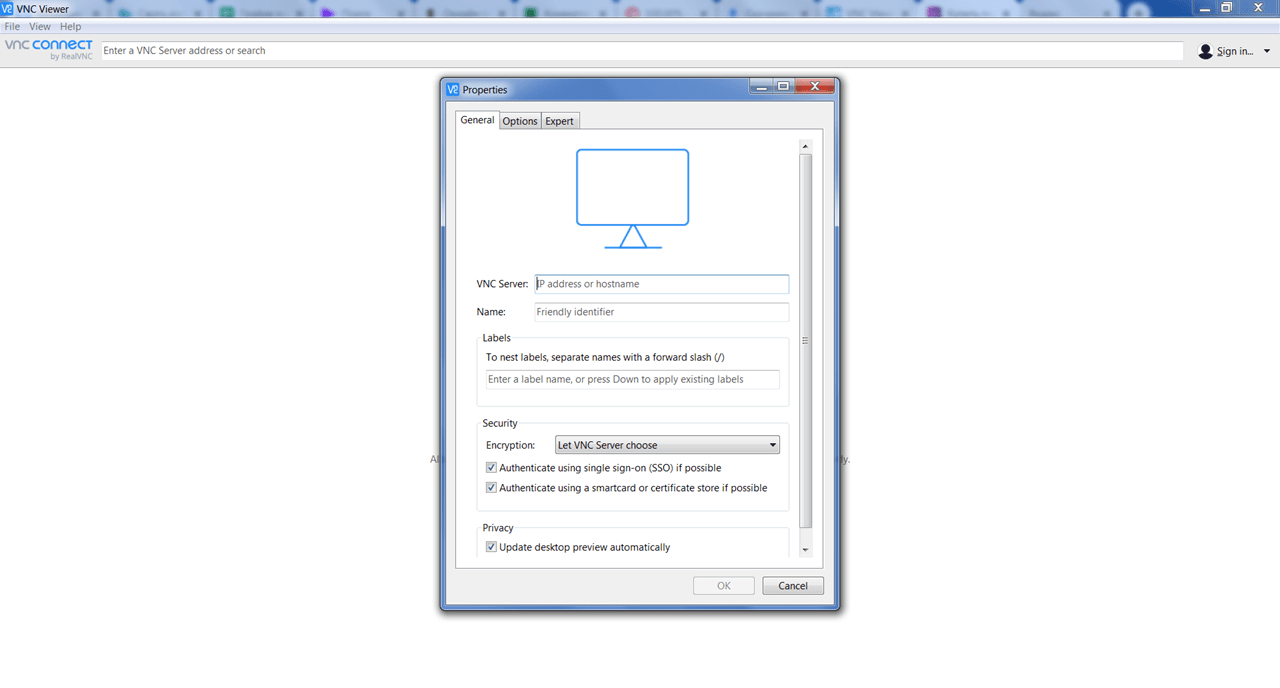Open the File menu
The height and width of the screenshot is (688, 1280).
click(x=12, y=27)
